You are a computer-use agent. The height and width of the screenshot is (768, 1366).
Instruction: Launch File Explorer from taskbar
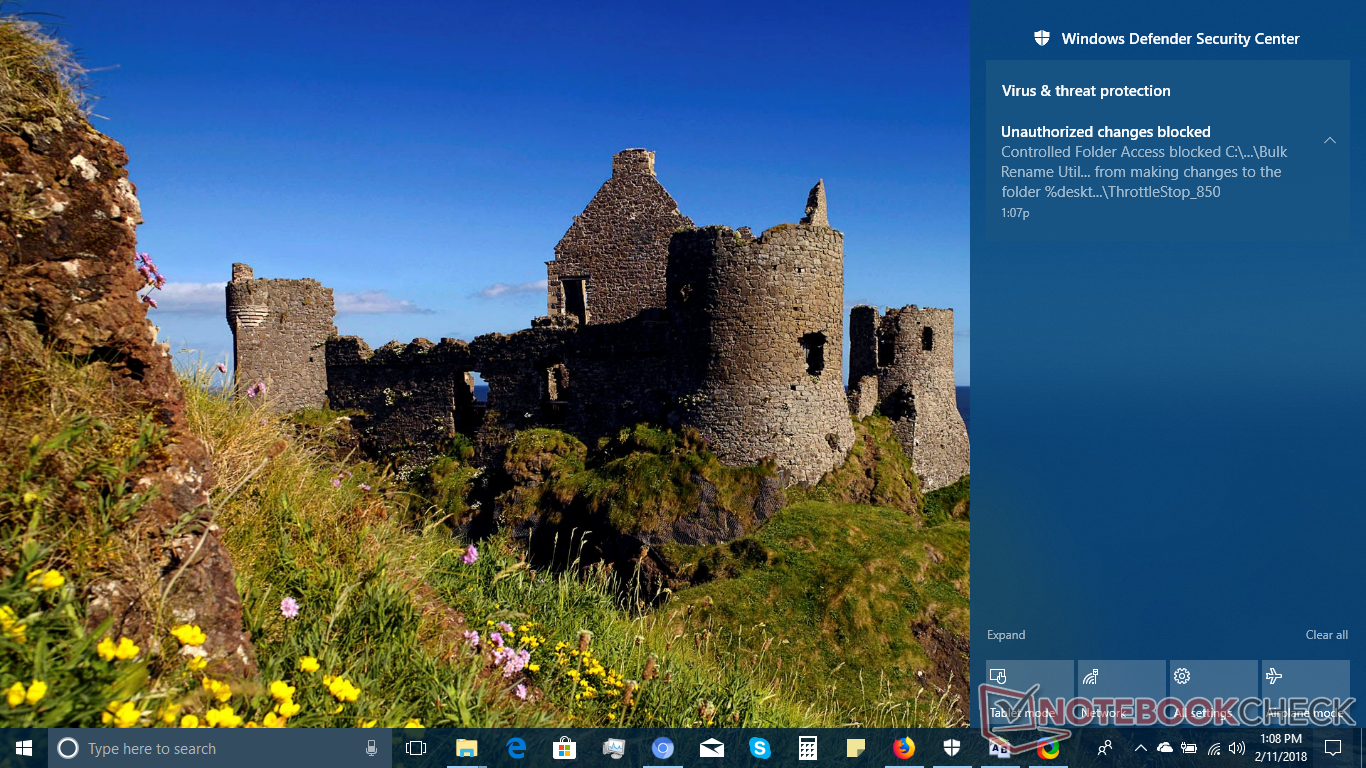click(x=466, y=748)
